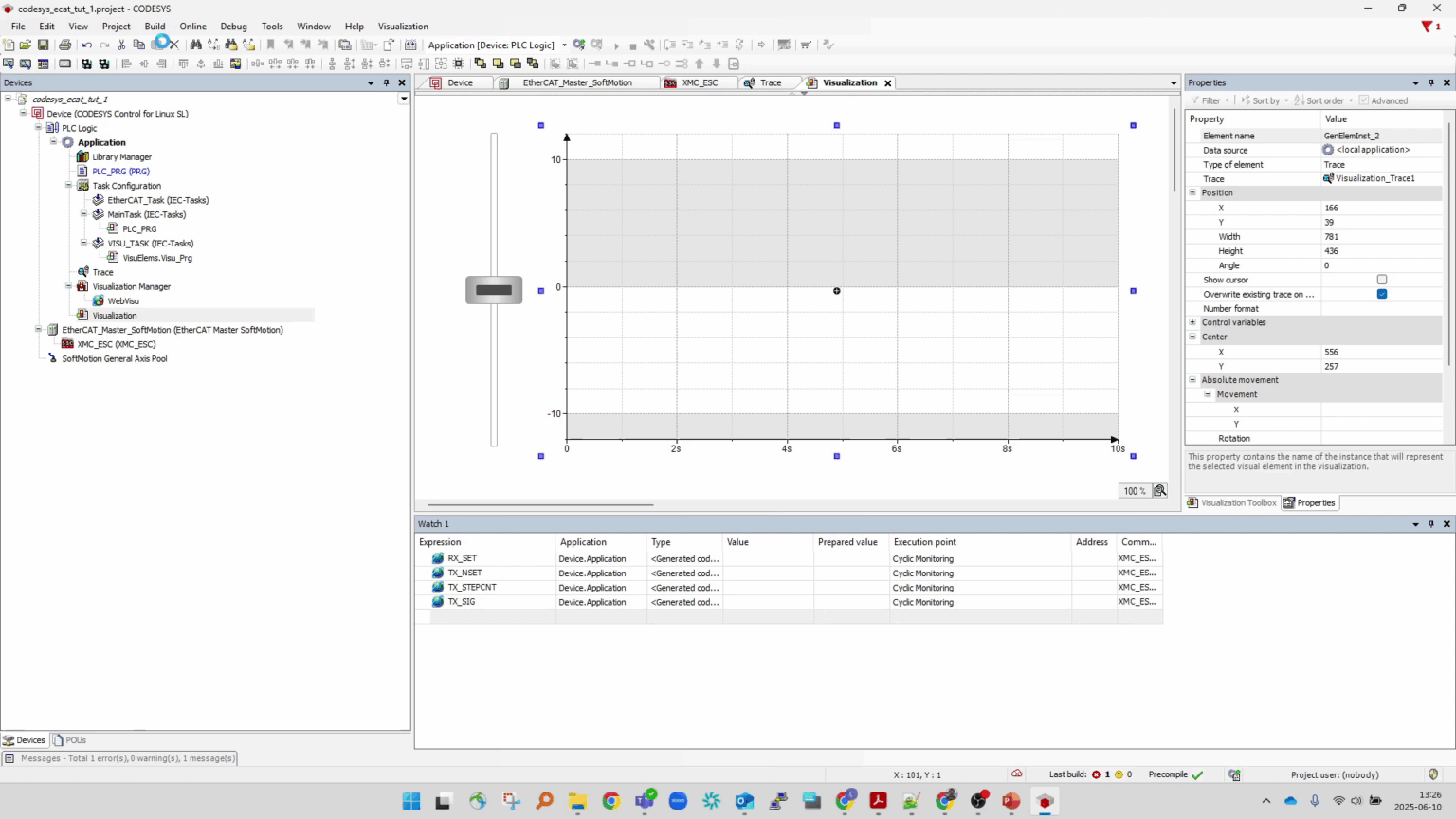Screen dimensions: 1456x819
Task: Click the Start debugging icon
Action: pyautogui.click(x=616, y=45)
